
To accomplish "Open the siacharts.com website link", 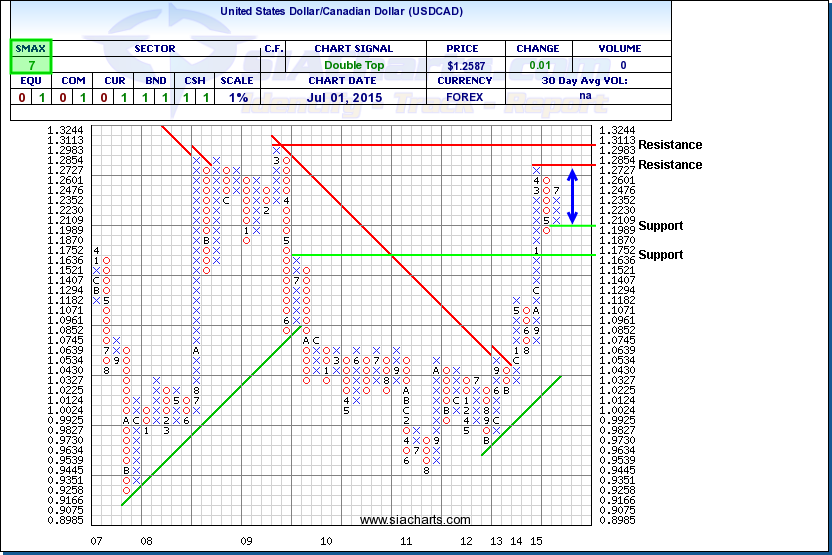I will coord(415,520).
